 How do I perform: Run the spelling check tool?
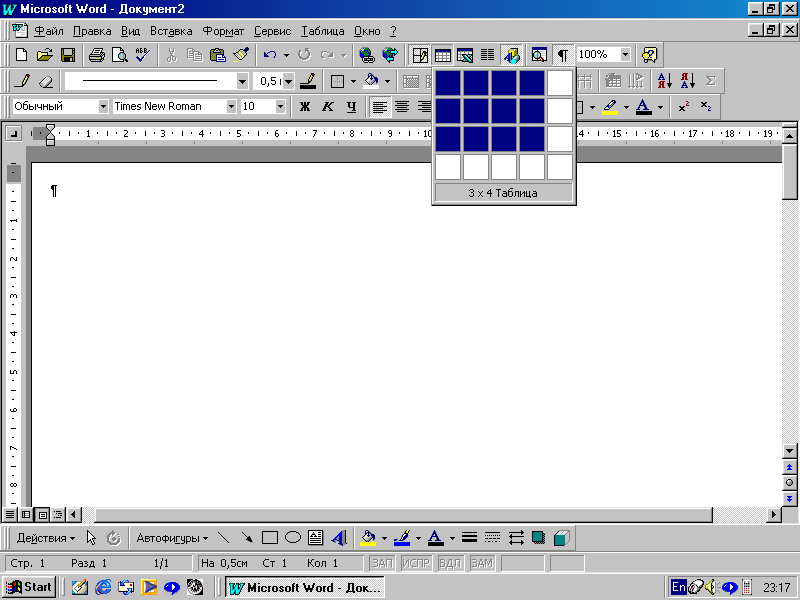click(143, 55)
